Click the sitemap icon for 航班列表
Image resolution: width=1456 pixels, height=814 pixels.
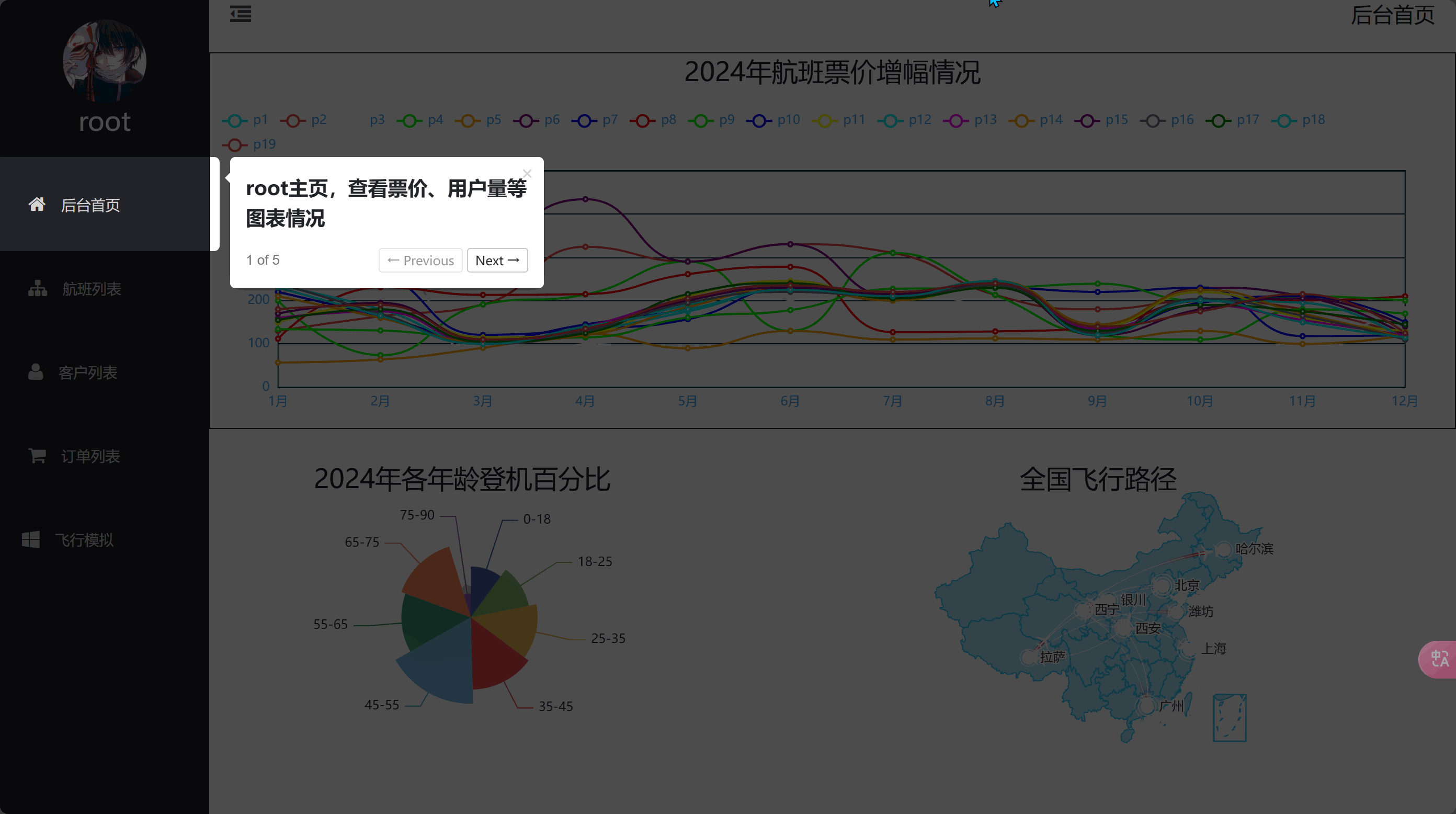(x=37, y=288)
